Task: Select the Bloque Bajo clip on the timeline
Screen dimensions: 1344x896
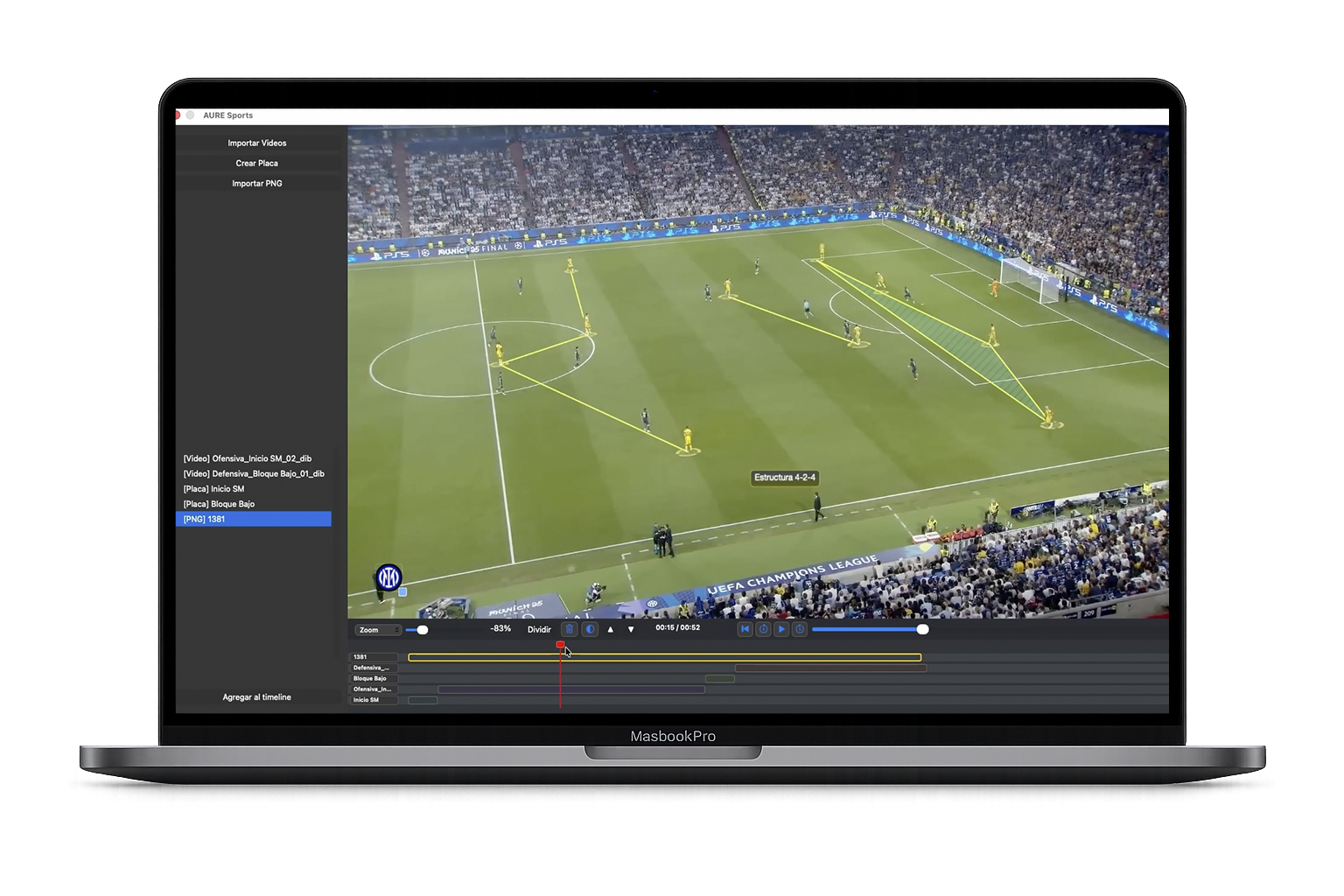Action: (719, 679)
